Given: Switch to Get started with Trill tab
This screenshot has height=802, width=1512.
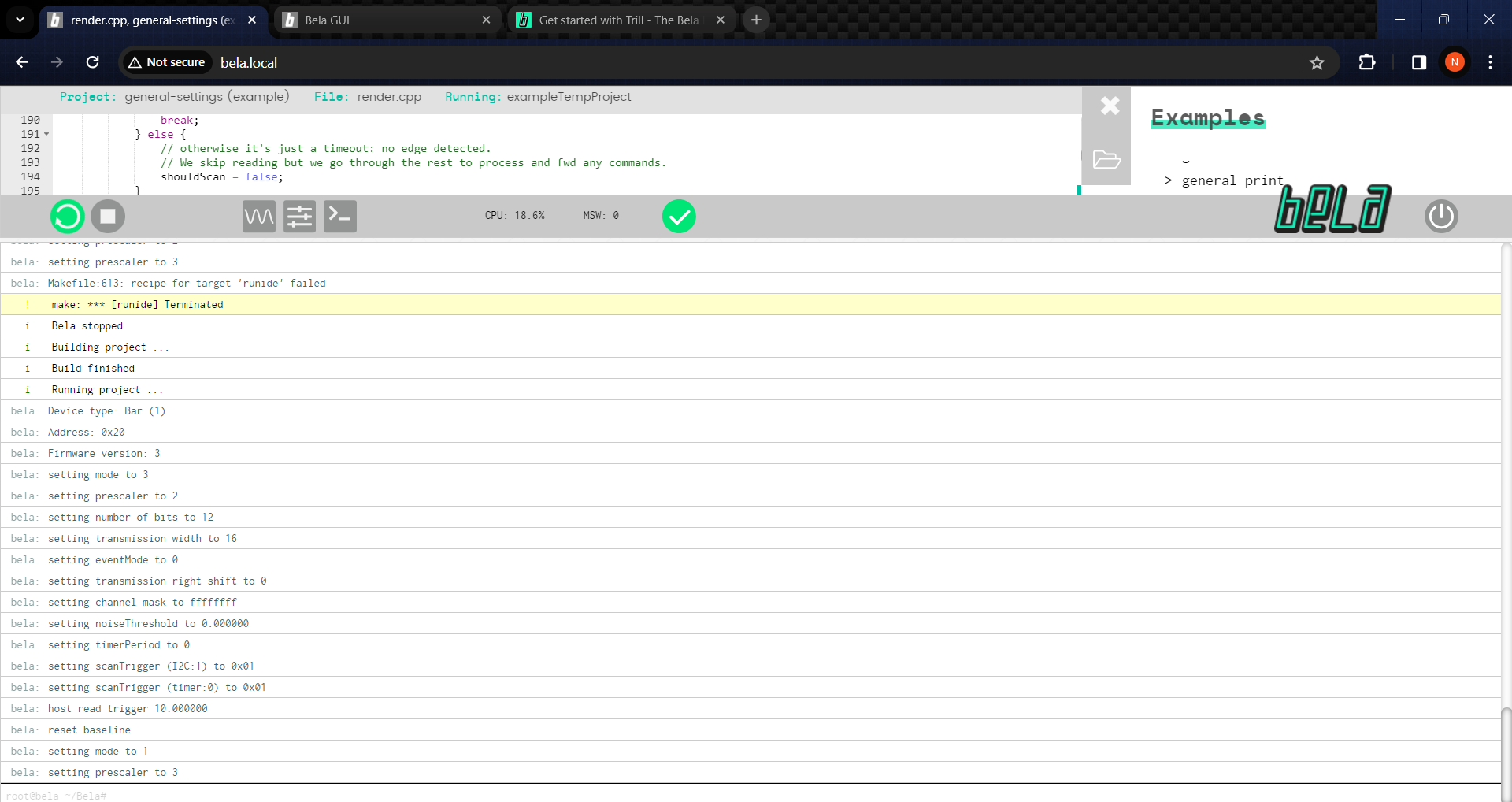Looking at the screenshot, I should [x=618, y=20].
